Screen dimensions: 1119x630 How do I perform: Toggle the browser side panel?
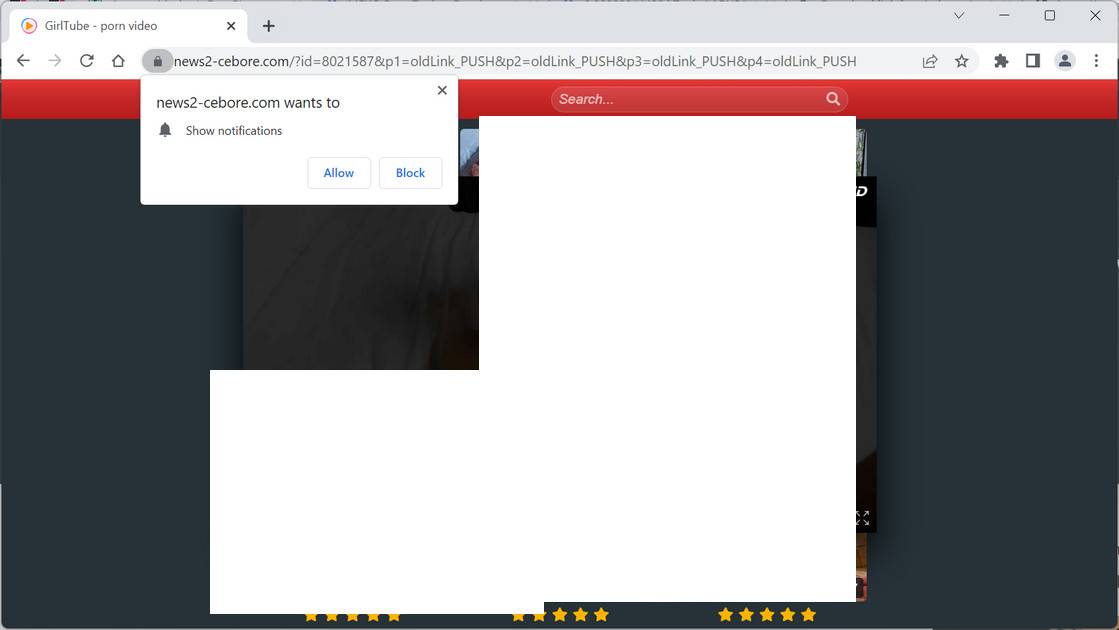pos(1033,61)
